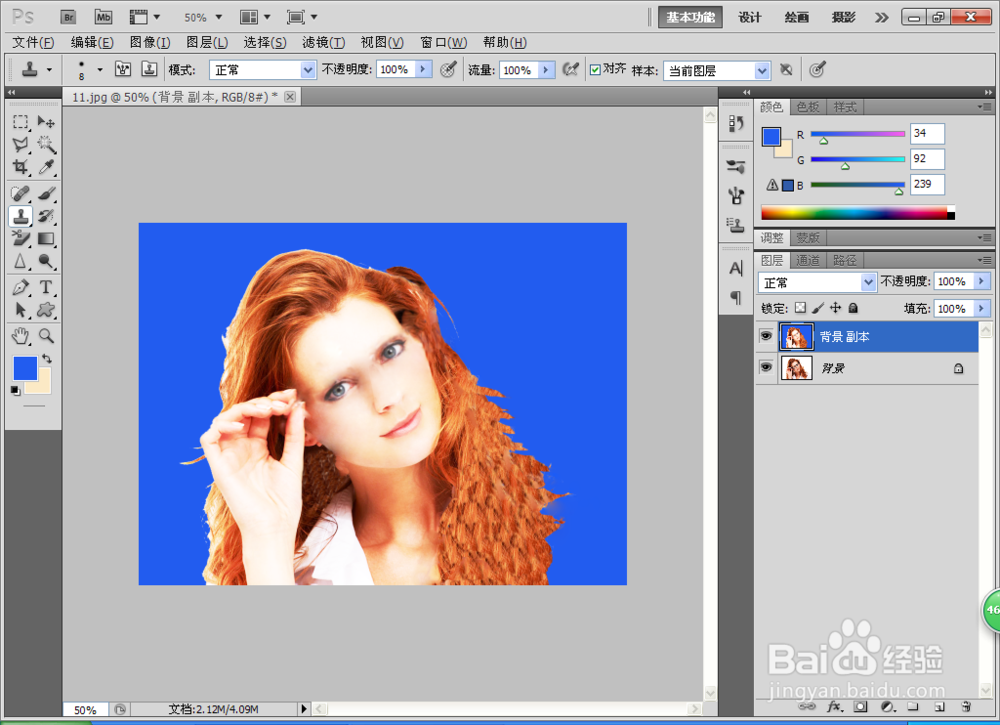Select the Horizontal Type tool
The width and height of the screenshot is (1000, 725).
pos(46,287)
